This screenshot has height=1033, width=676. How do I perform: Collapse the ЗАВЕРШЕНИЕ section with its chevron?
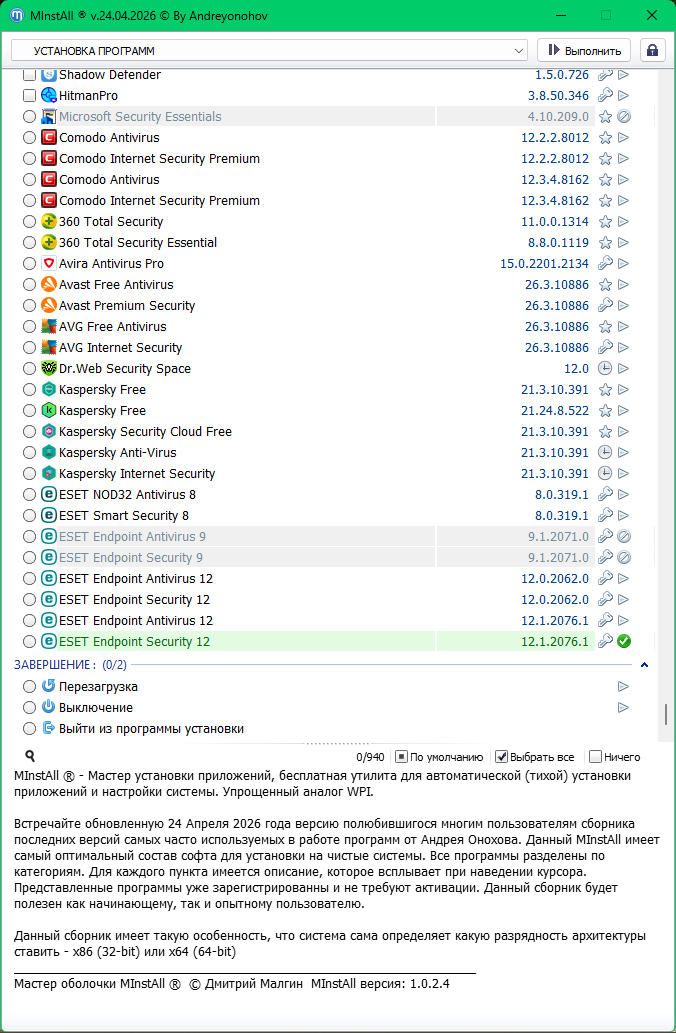coord(644,665)
